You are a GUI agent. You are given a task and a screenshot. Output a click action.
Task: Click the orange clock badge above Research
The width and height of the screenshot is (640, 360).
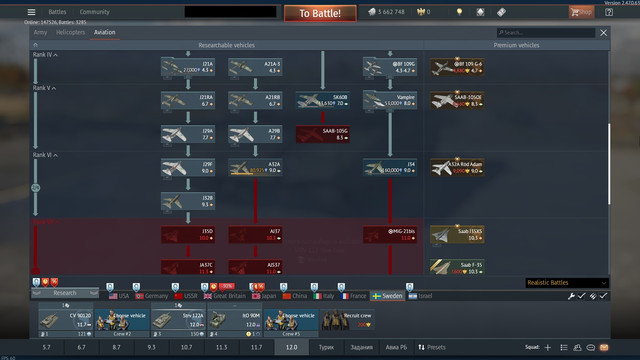click(45, 282)
